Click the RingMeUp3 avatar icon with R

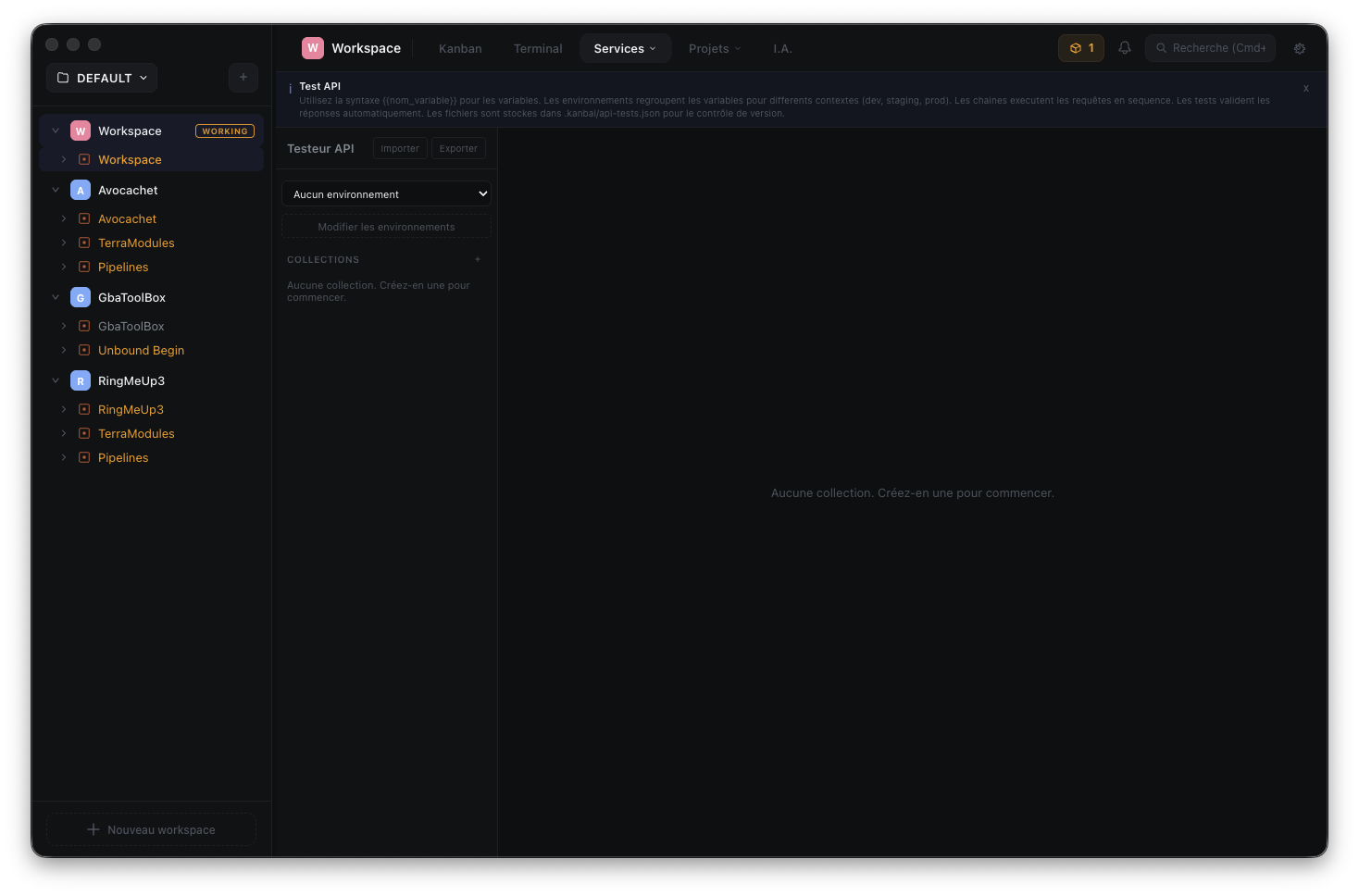point(81,380)
